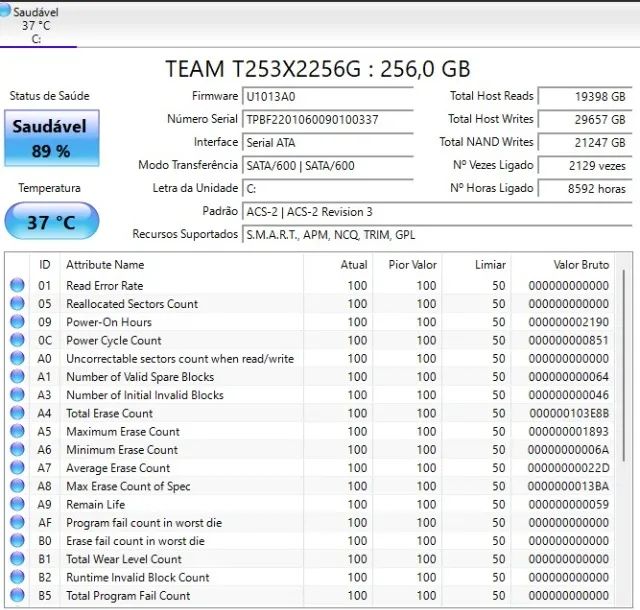The height and width of the screenshot is (610, 640).
Task: Click the Total Host Reads value box
Action: (x=584, y=97)
